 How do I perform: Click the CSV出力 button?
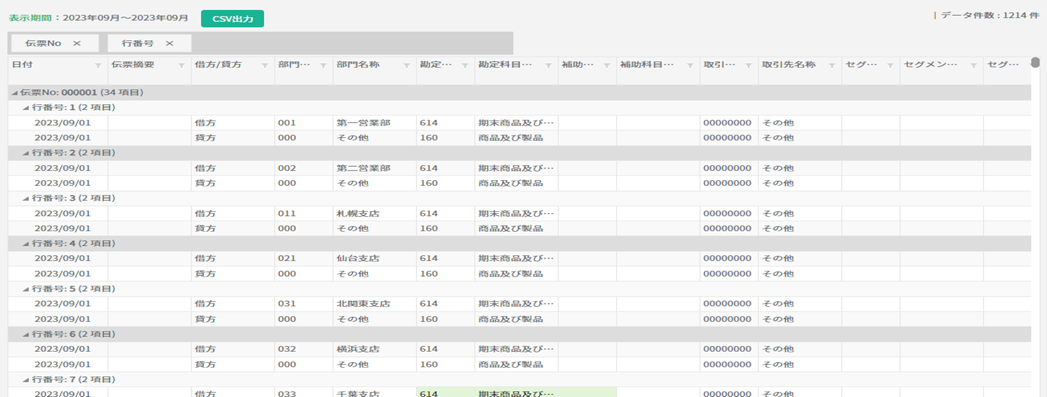click(x=232, y=19)
